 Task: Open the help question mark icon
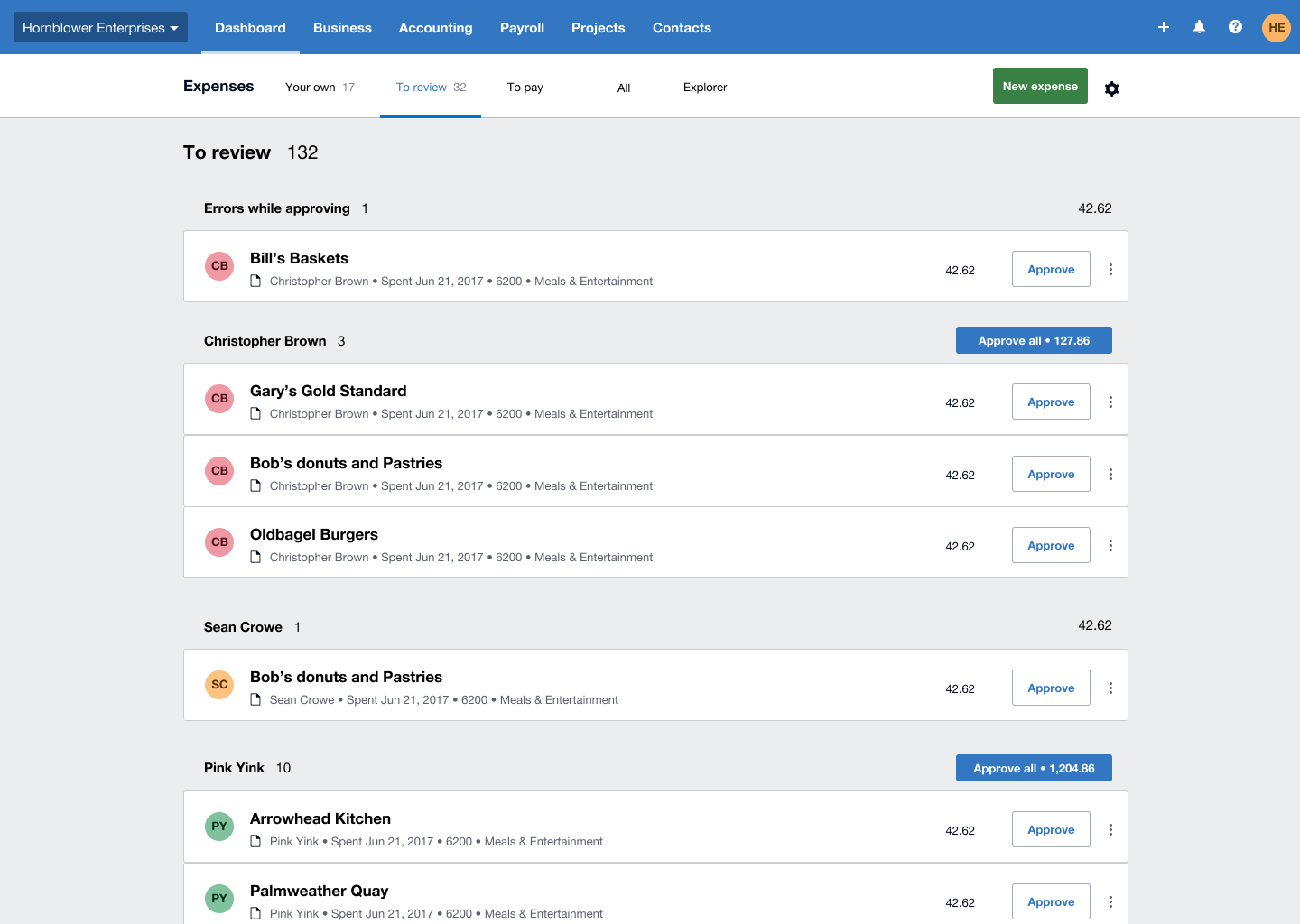point(1235,27)
